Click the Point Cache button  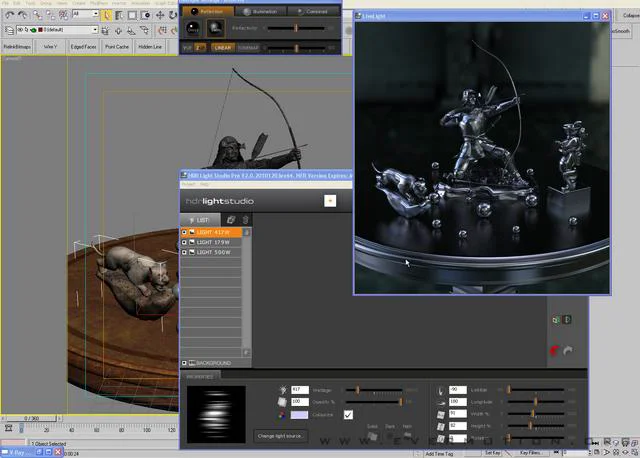pos(117,47)
